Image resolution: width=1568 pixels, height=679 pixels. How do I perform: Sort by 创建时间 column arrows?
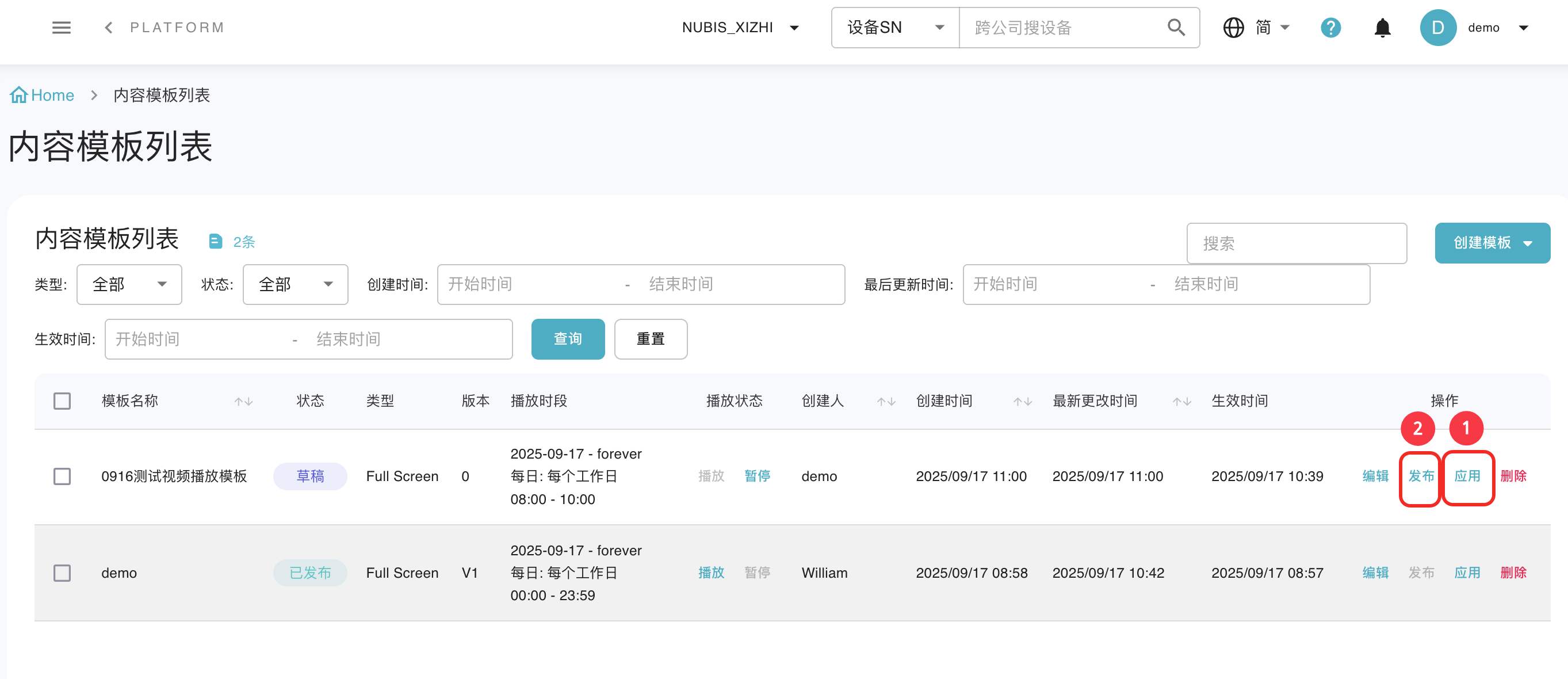(x=1022, y=401)
